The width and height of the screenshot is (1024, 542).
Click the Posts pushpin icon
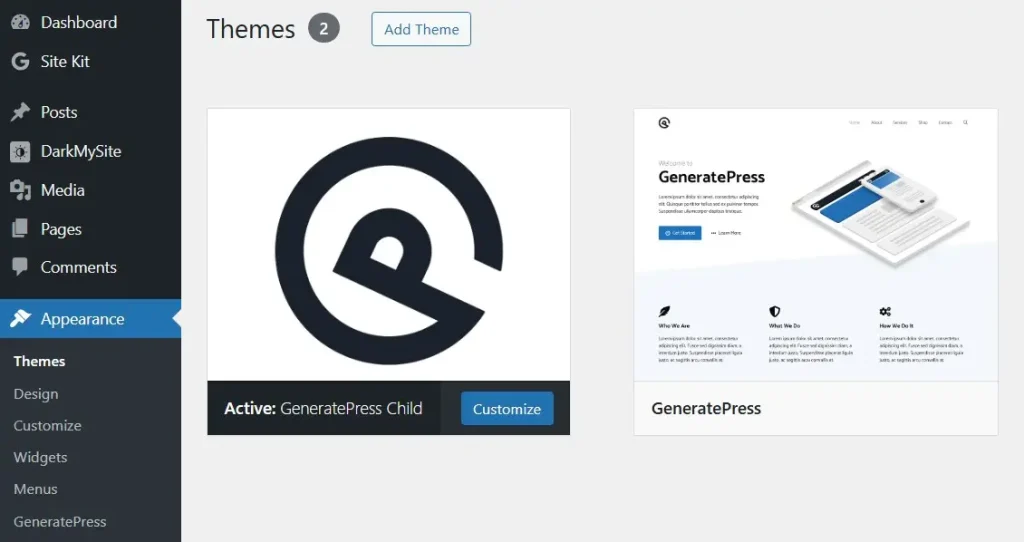(20, 112)
